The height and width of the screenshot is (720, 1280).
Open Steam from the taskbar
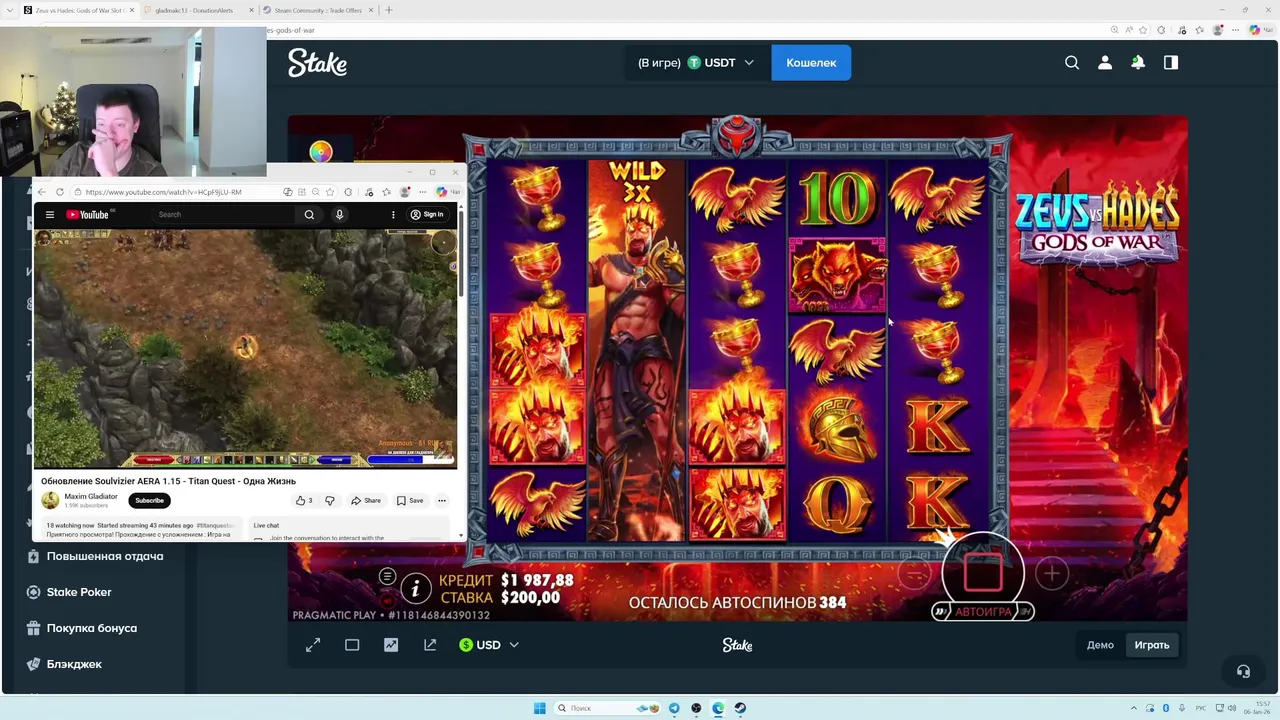click(x=740, y=708)
